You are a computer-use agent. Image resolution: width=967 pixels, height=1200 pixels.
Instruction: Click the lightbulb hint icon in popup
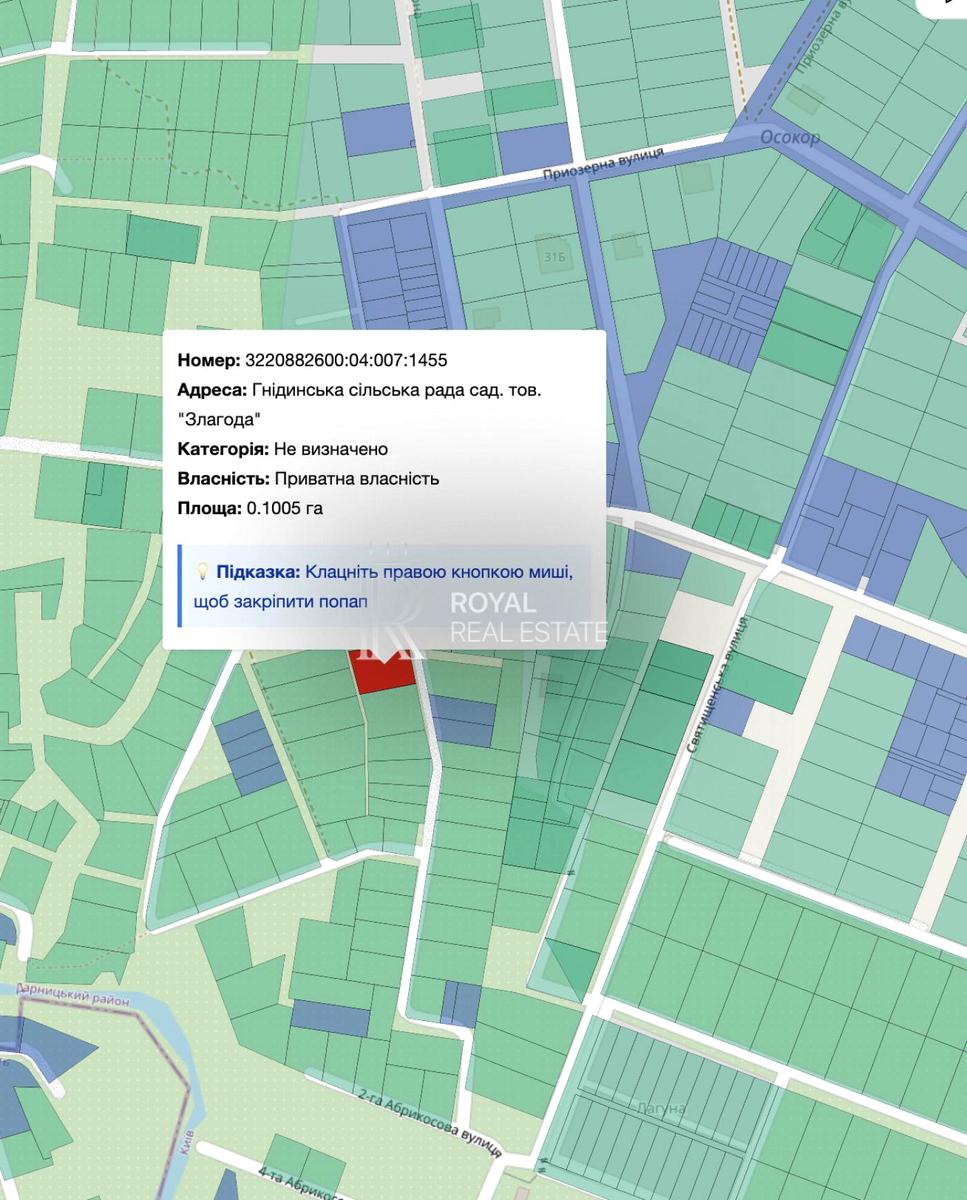(202, 572)
